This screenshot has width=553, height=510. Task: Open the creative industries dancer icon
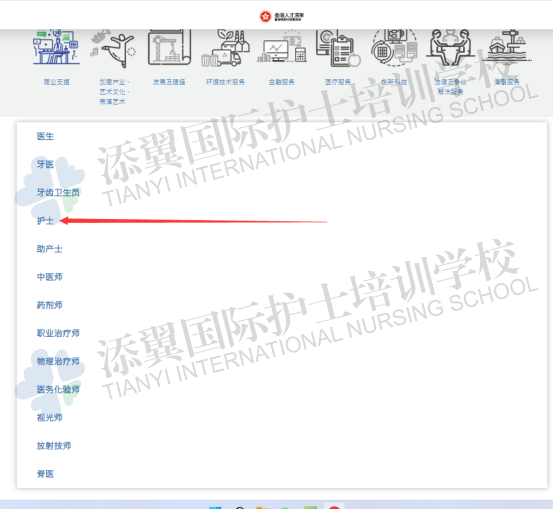(x=113, y=48)
